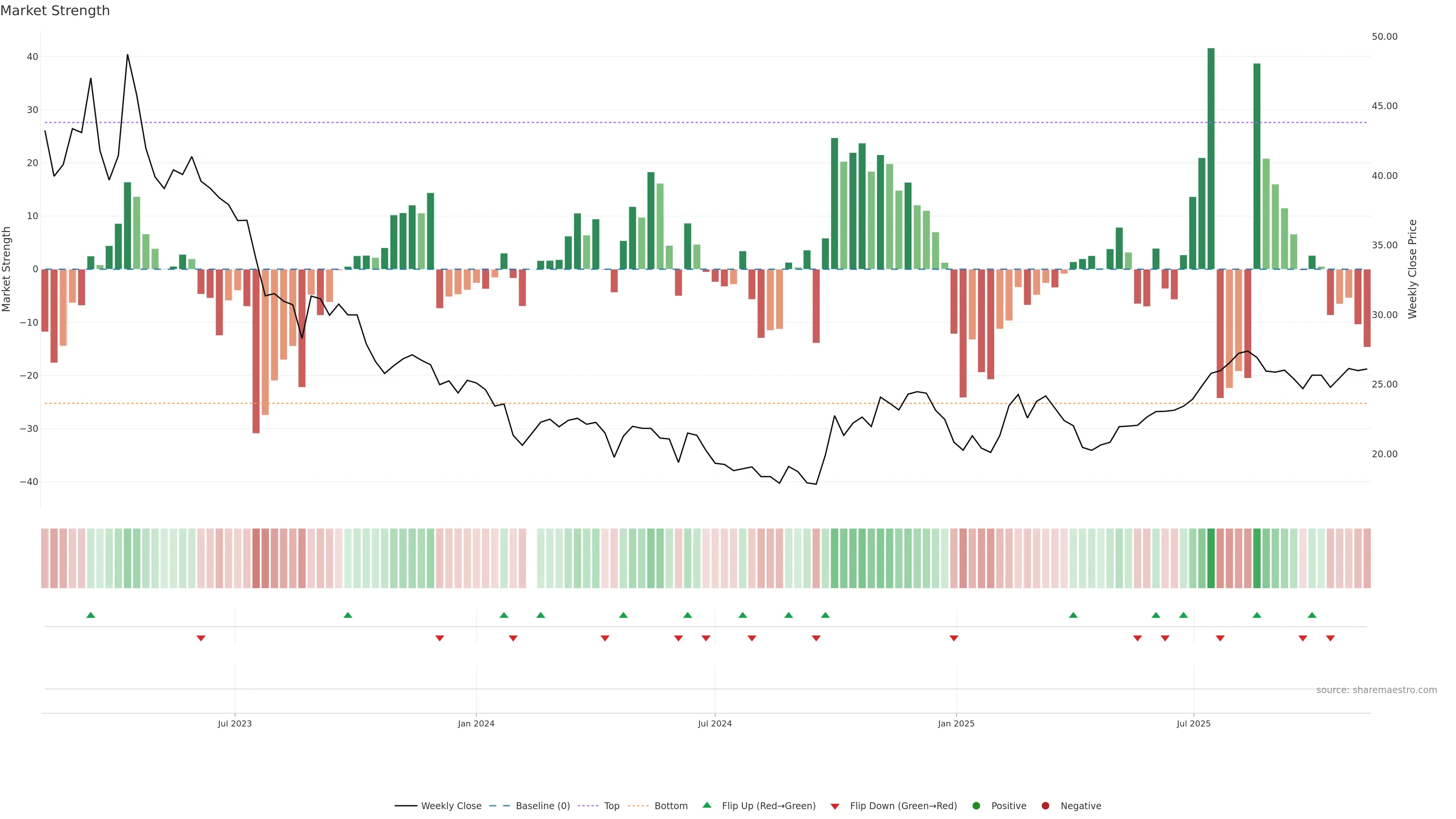Click the Jul 2025 x-axis label
The width and height of the screenshot is (1456, 819).
(1193, 723)
